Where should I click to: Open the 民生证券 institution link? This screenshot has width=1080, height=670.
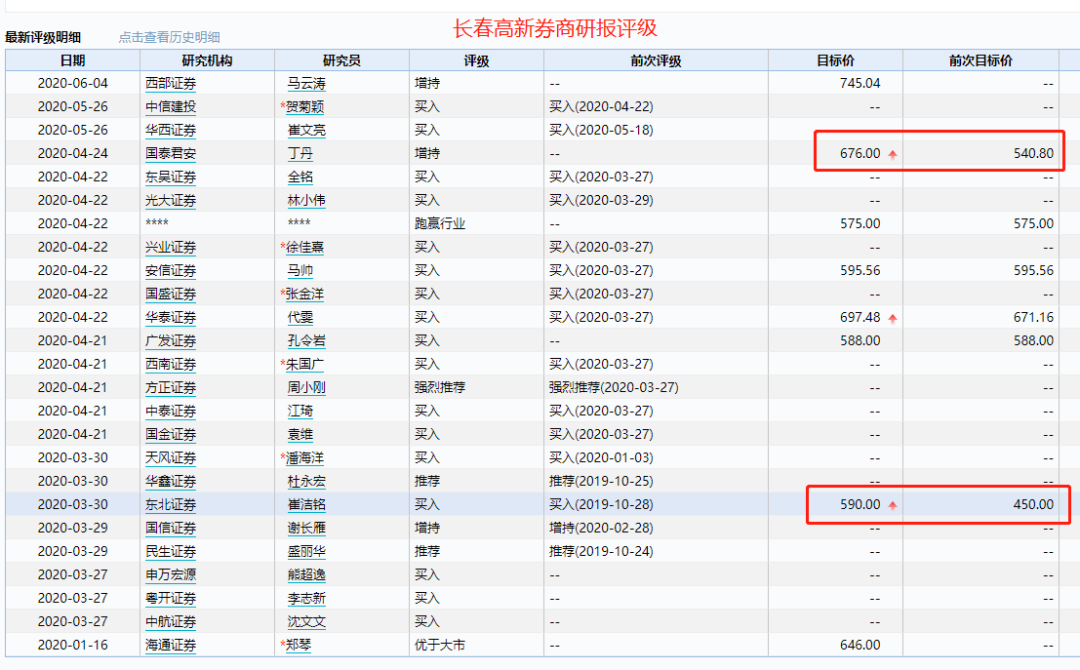171,552
